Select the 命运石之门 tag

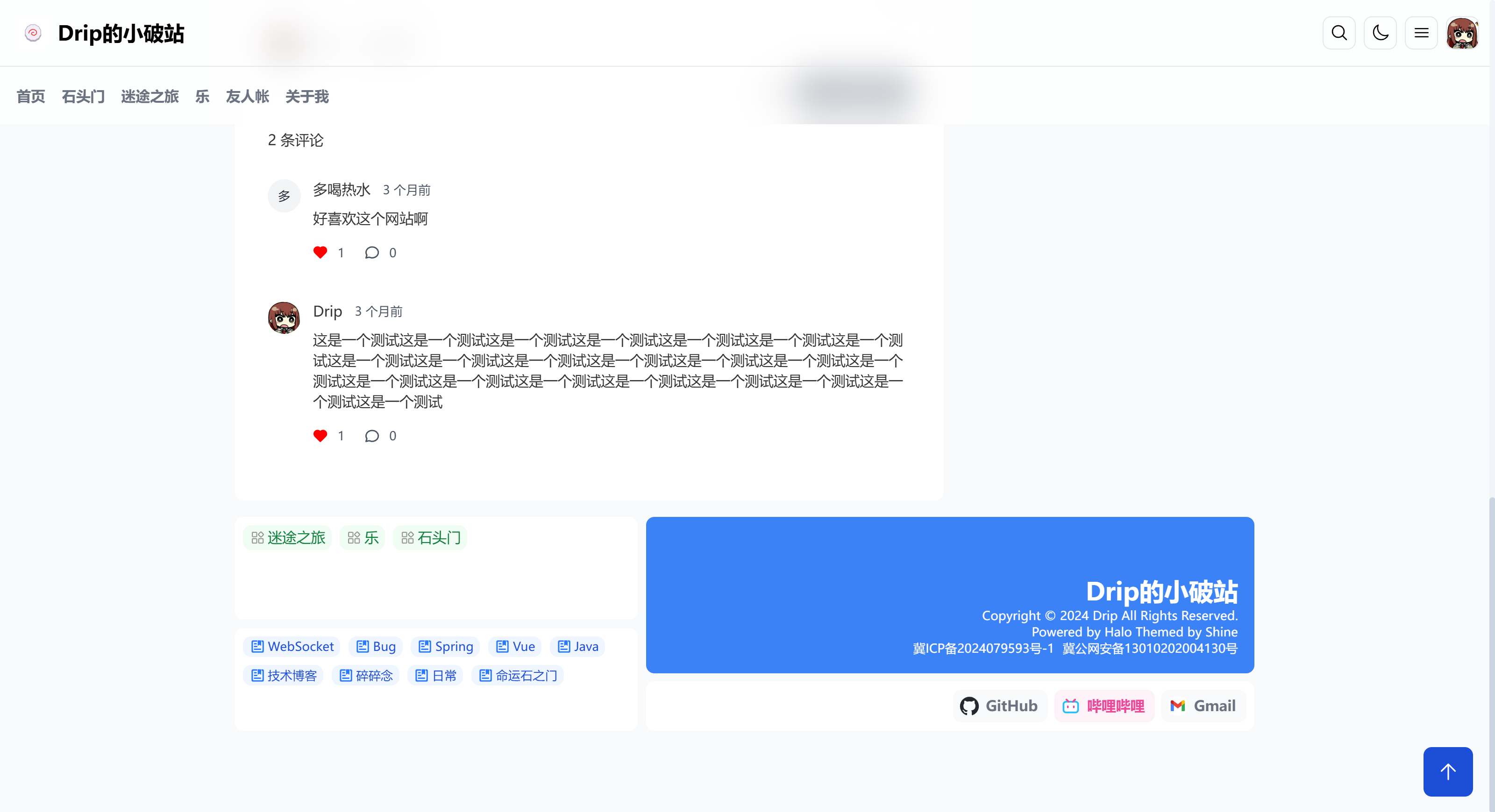(518, 676)
